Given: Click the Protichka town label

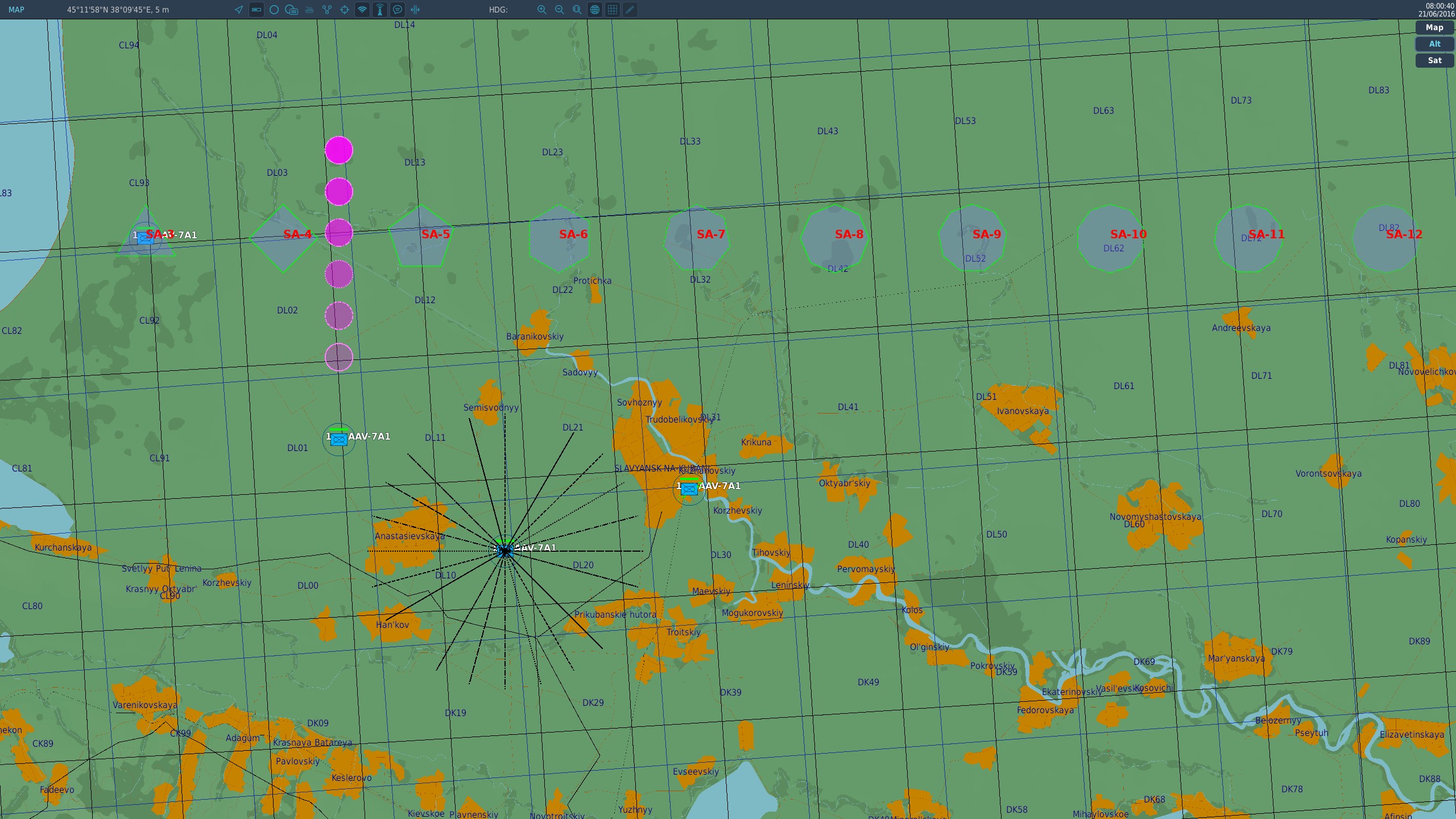Looking at the screenshot, I should (593, 280).
